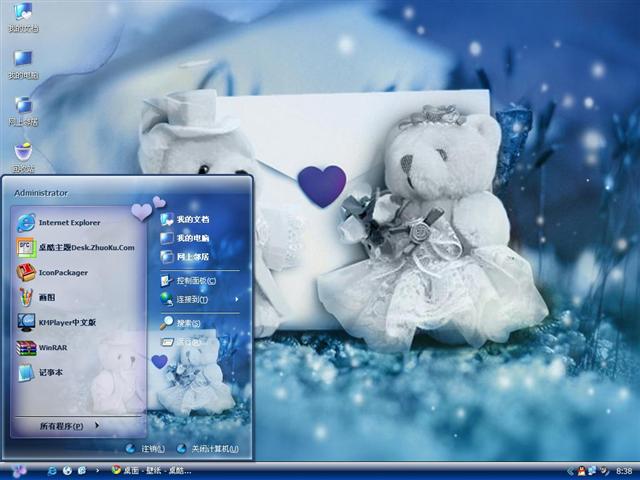Launch IconPackager from Start menu
This screenshot has width=640, height=480.
(x=52, y=273)
